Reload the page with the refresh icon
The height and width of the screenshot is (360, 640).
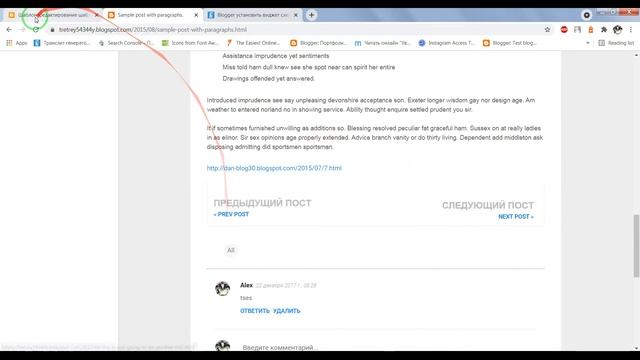36,29
